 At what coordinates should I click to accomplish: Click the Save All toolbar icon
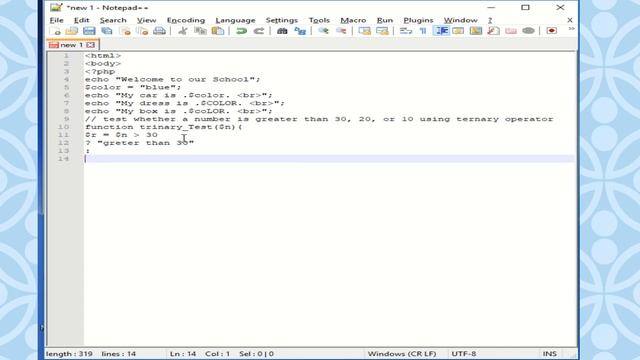tap(107, 31)
